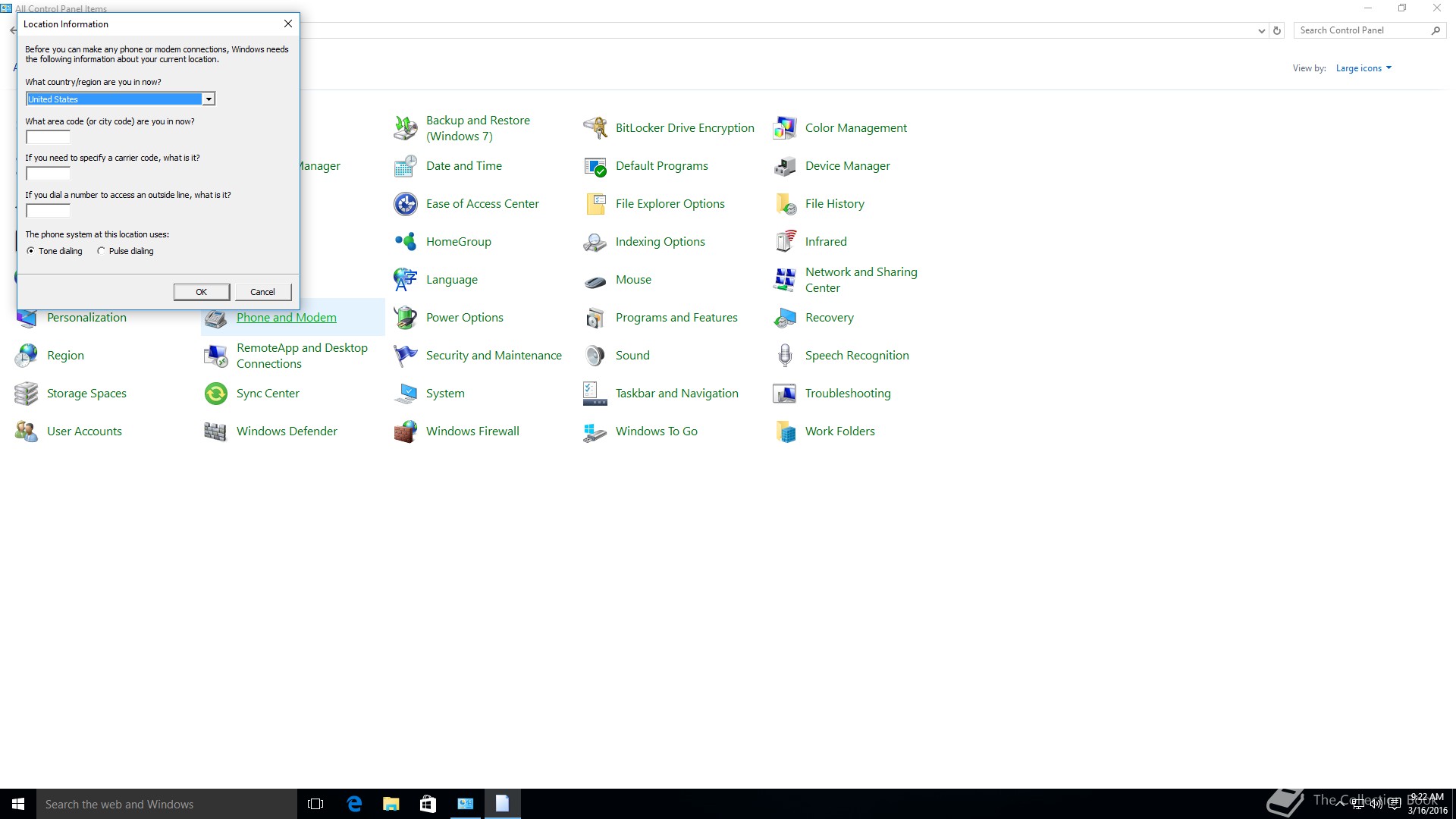Viewport: 1456px width, 819px height.
Task: Open Indexing Options icon
Action: point(595,242)
